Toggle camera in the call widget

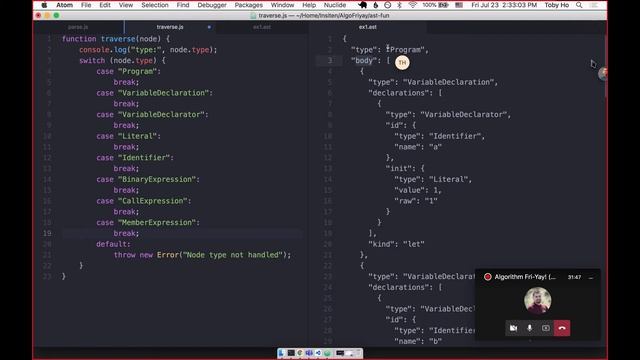point(513,328)
